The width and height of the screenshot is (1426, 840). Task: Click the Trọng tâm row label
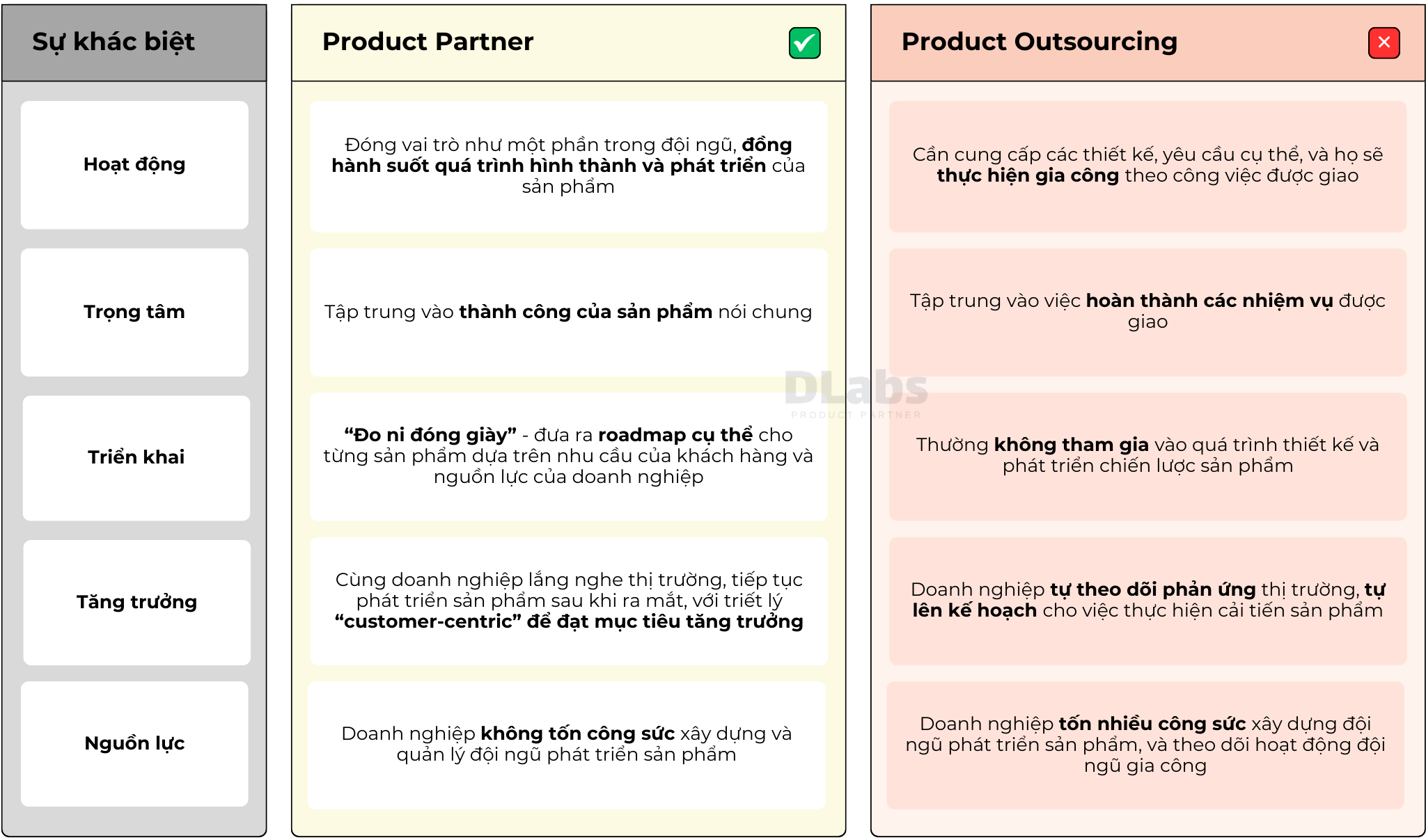[134, 312]
